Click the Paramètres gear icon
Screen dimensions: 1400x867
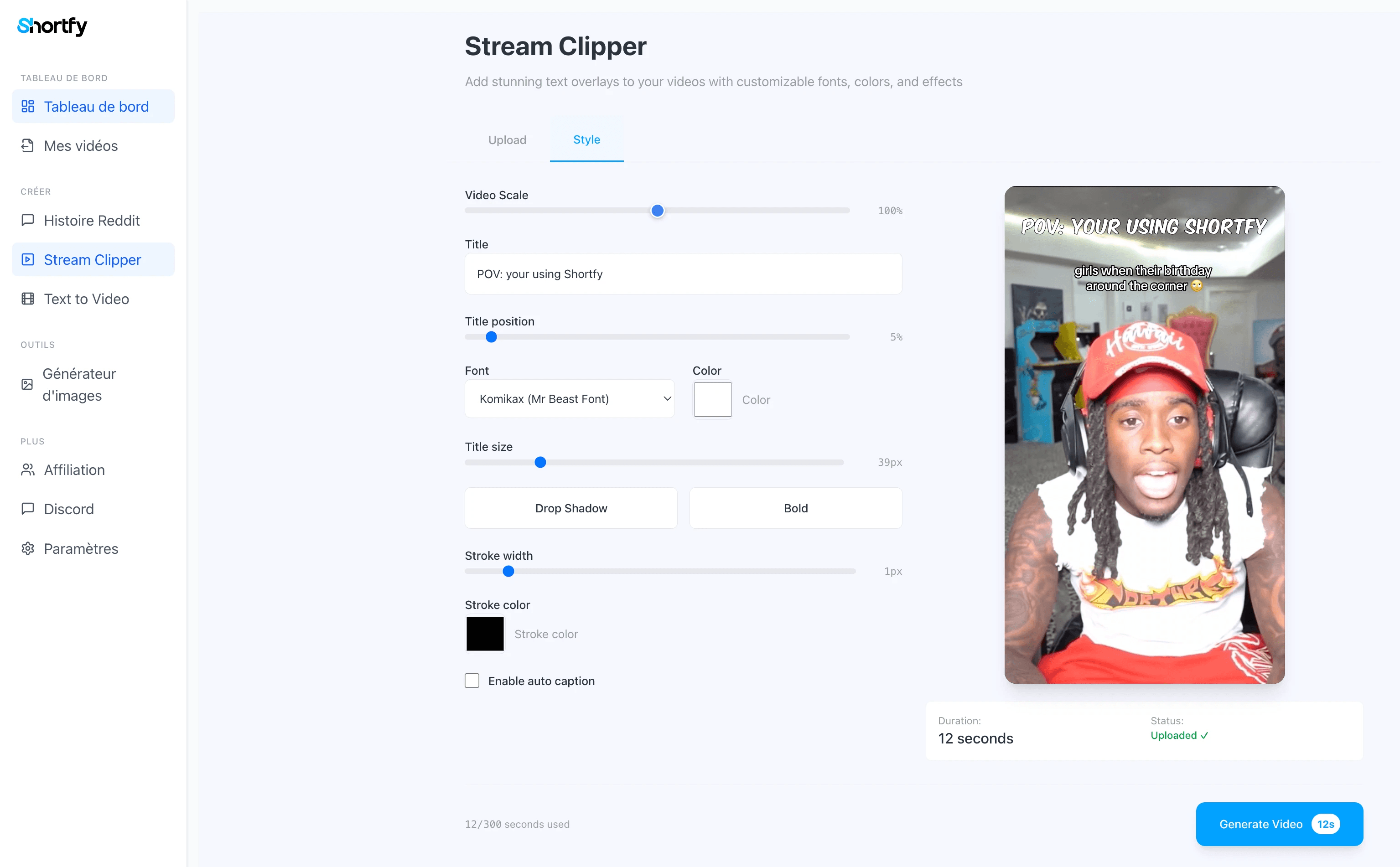(27, 548)
